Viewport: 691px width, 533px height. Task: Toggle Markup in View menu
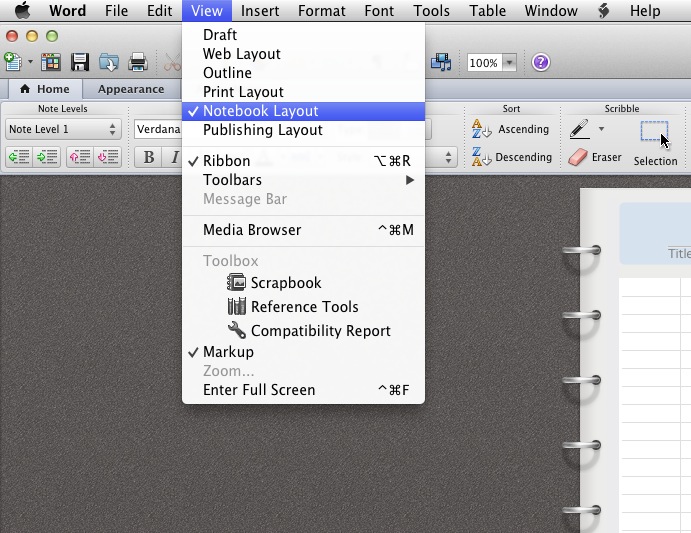point(303,352)
